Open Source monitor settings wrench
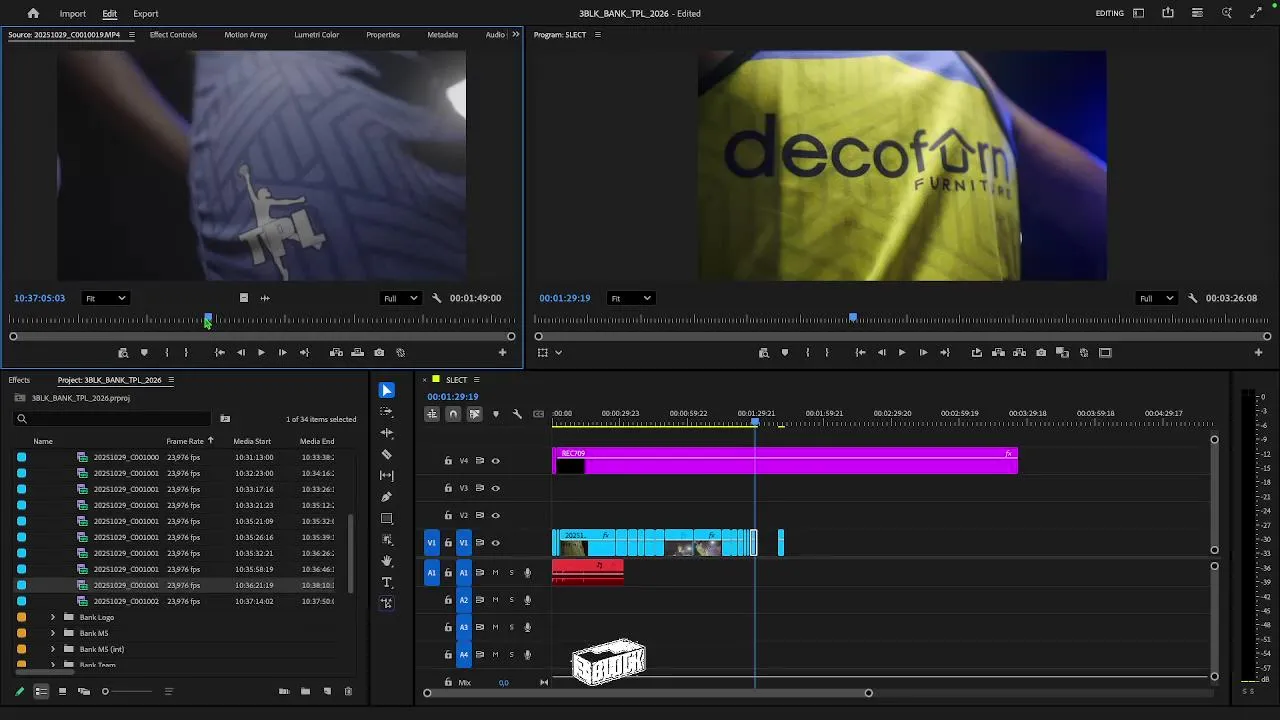Viewport: 1280px width, 720px height. pyautogui.click(x=436, y=298)
